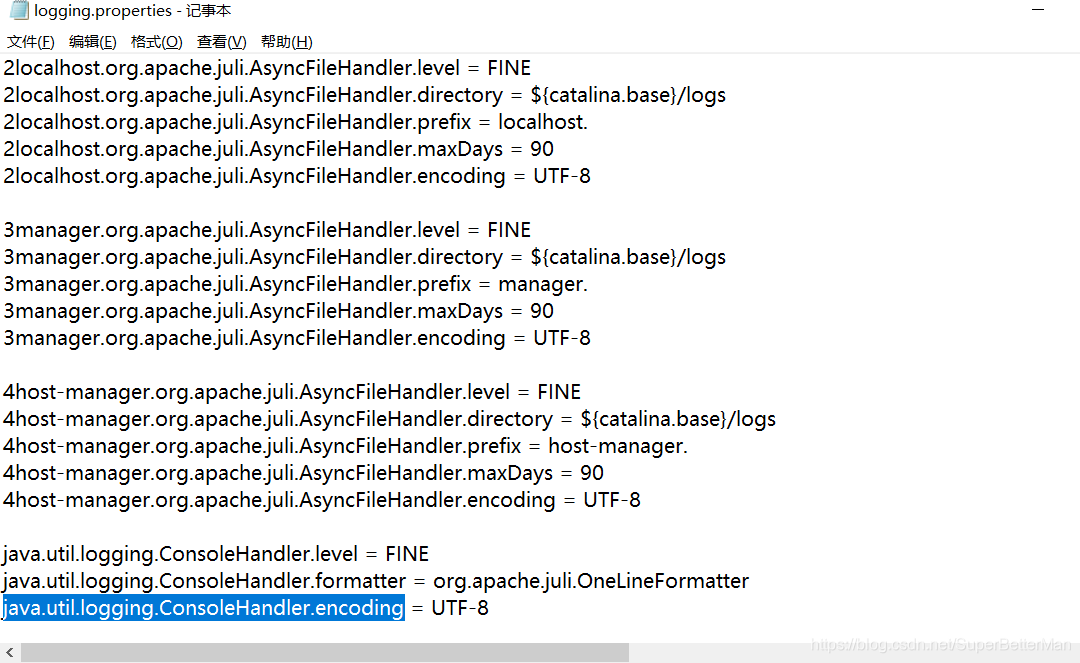Click the 3manager level = FINE line
This screenshot has width=1080, height=663.
(267, 230)
